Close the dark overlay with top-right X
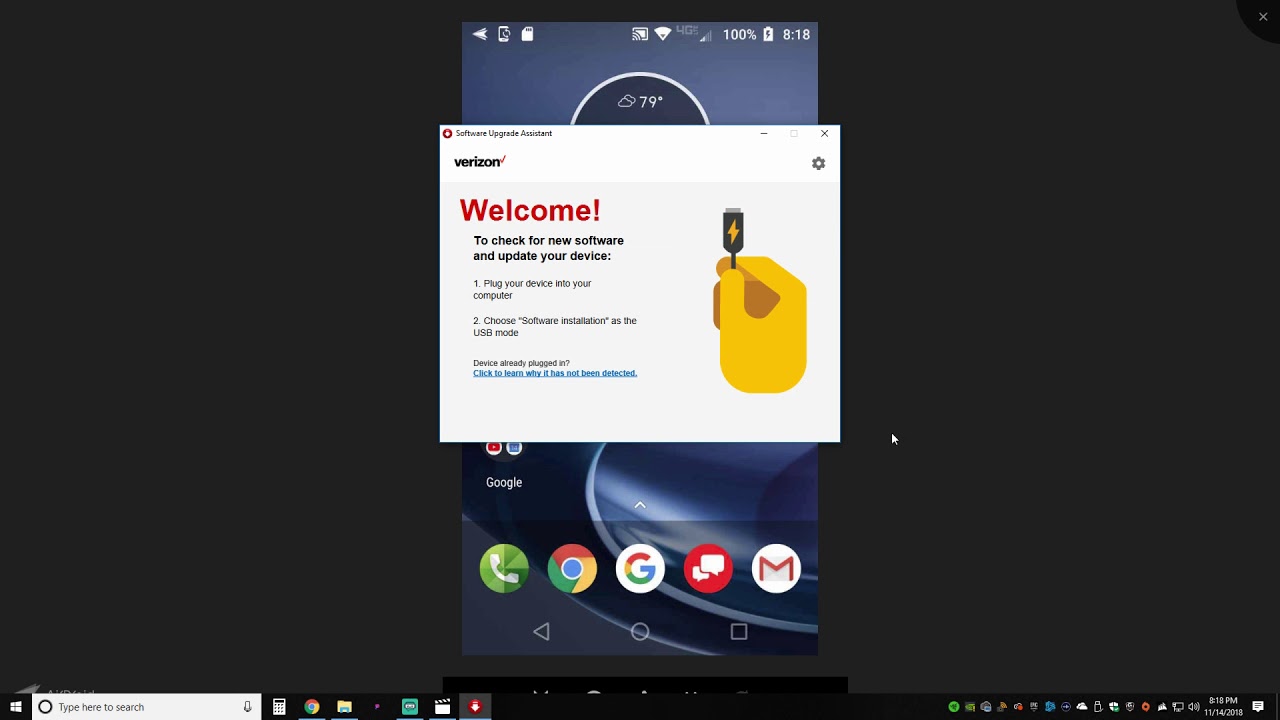Screen dimensions: 1280x720 point(1263,16)
